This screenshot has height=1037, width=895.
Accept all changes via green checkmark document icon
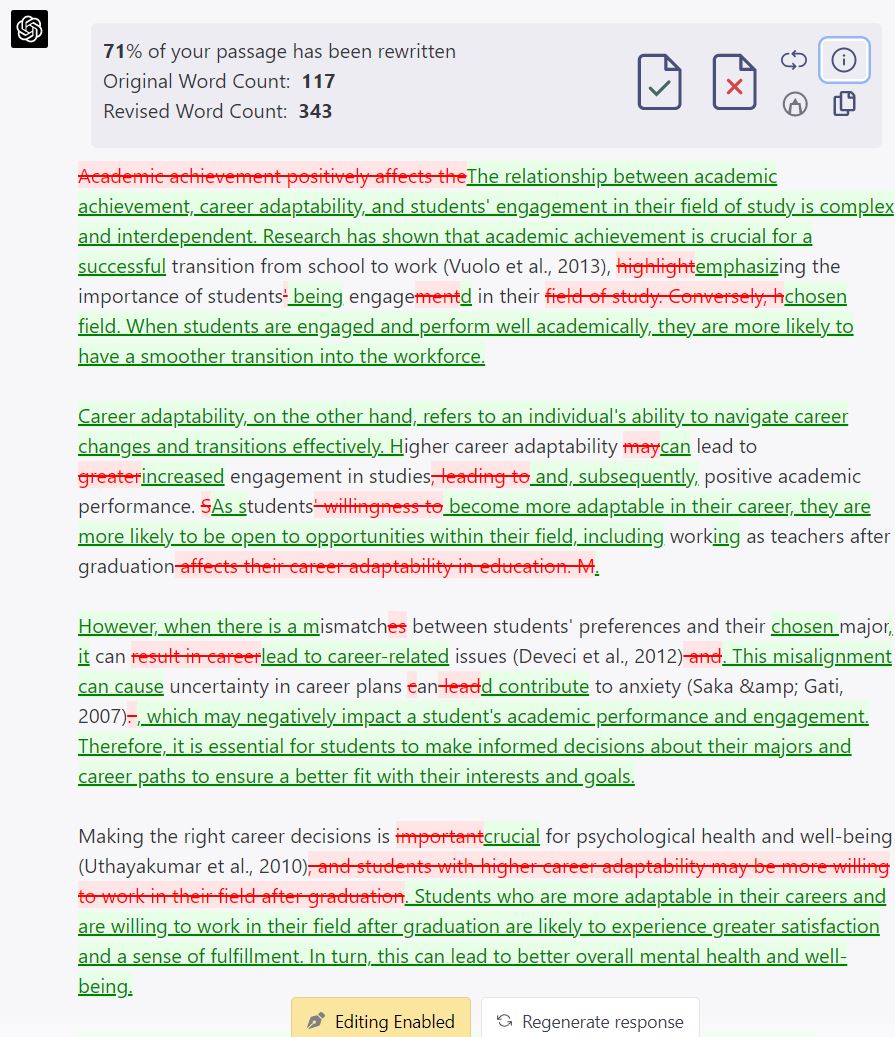pos(658,82)
